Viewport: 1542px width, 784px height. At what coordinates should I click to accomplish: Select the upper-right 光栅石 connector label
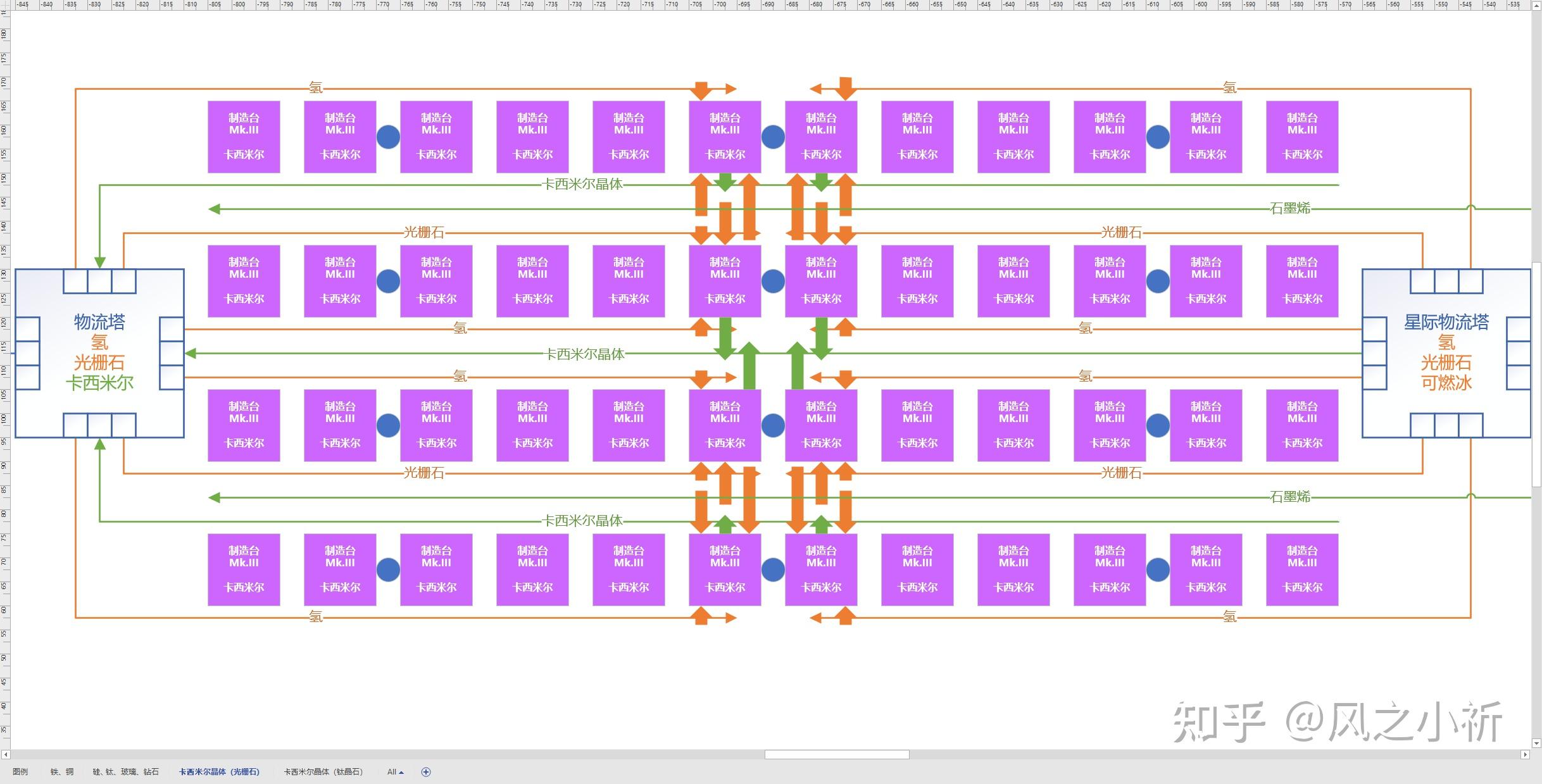tap(1121, 232)
